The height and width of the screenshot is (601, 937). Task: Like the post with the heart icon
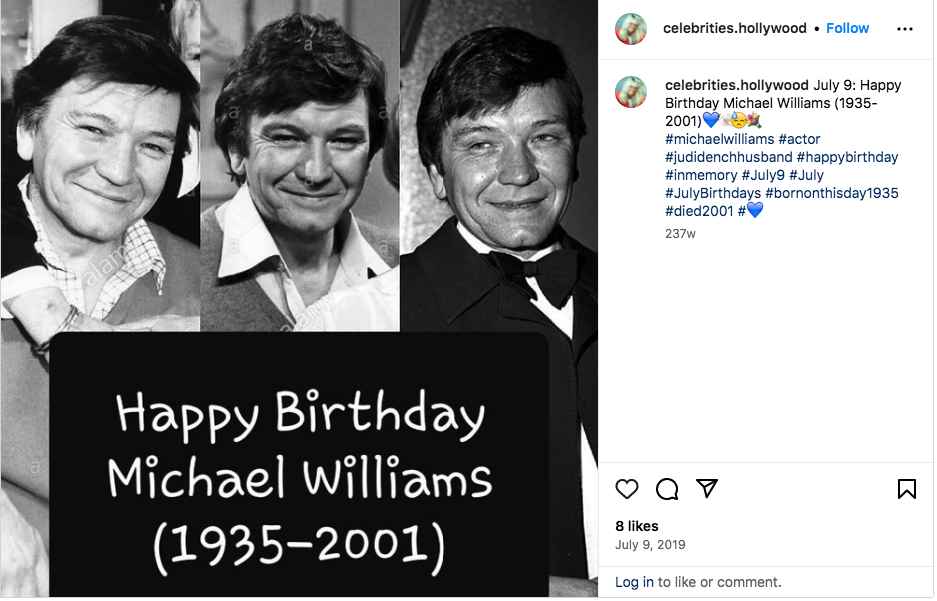627,489
